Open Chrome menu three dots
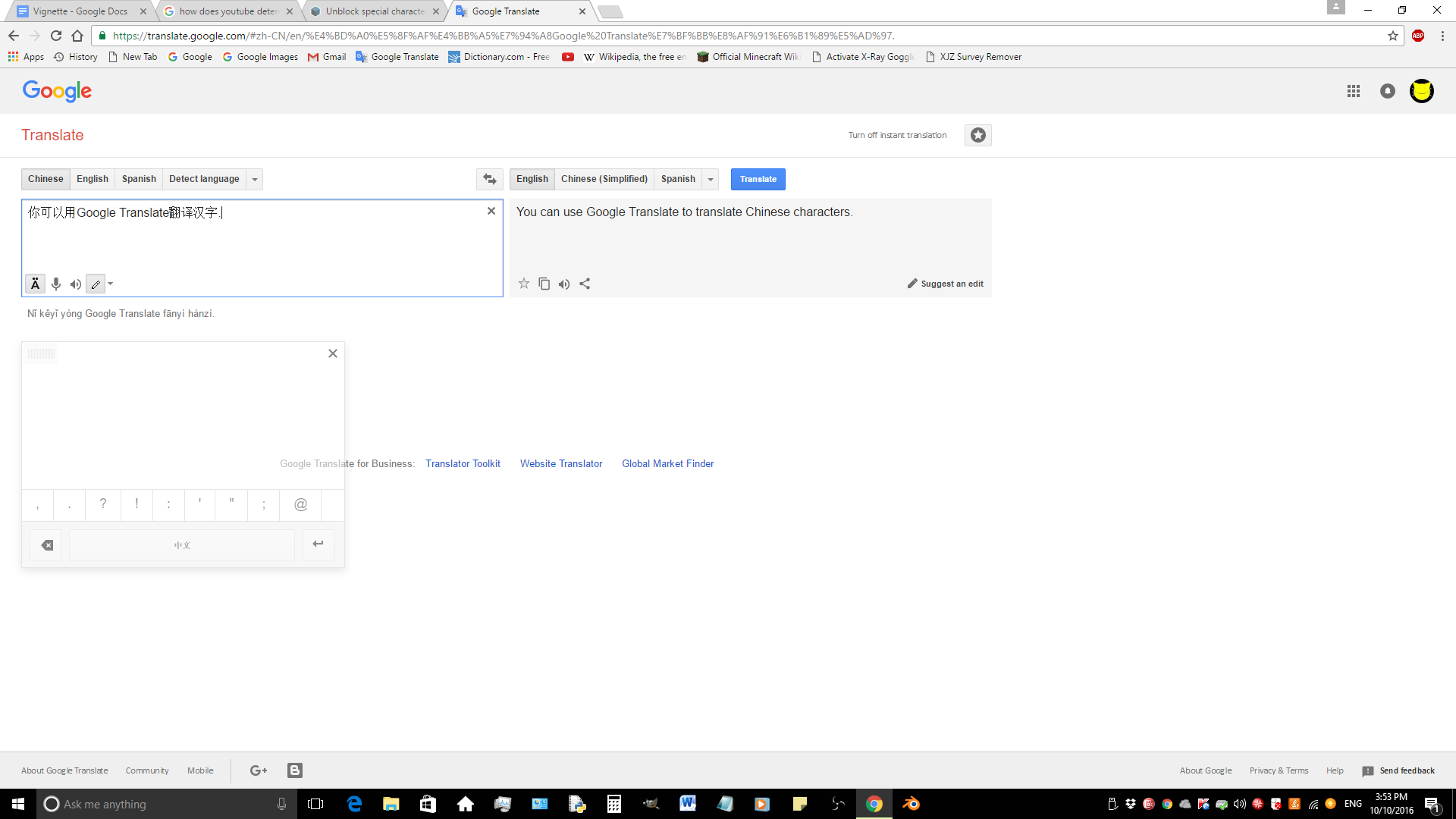This screenshot has height=819, width=1456. click(x=1442, y=36)
